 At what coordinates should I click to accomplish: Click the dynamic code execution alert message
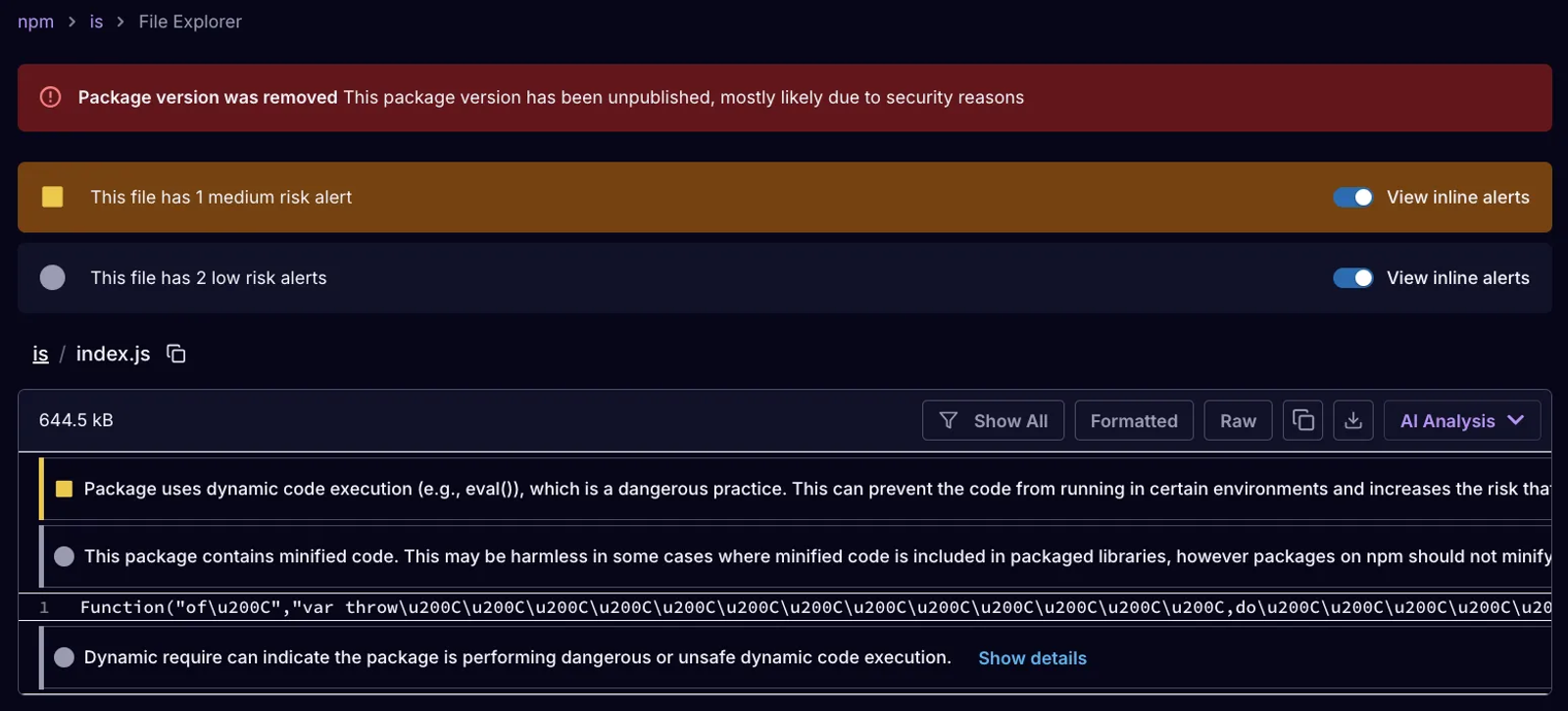pos(817,489)
